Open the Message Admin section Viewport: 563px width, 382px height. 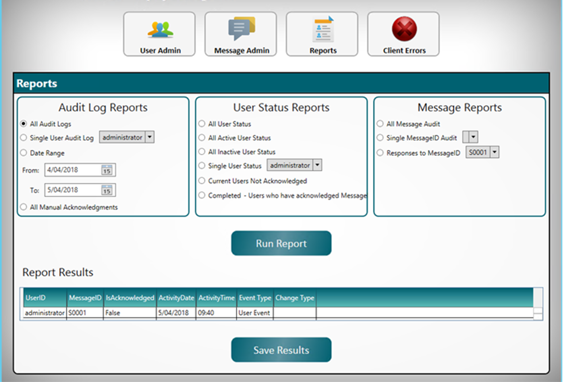(x=241, y=34)
